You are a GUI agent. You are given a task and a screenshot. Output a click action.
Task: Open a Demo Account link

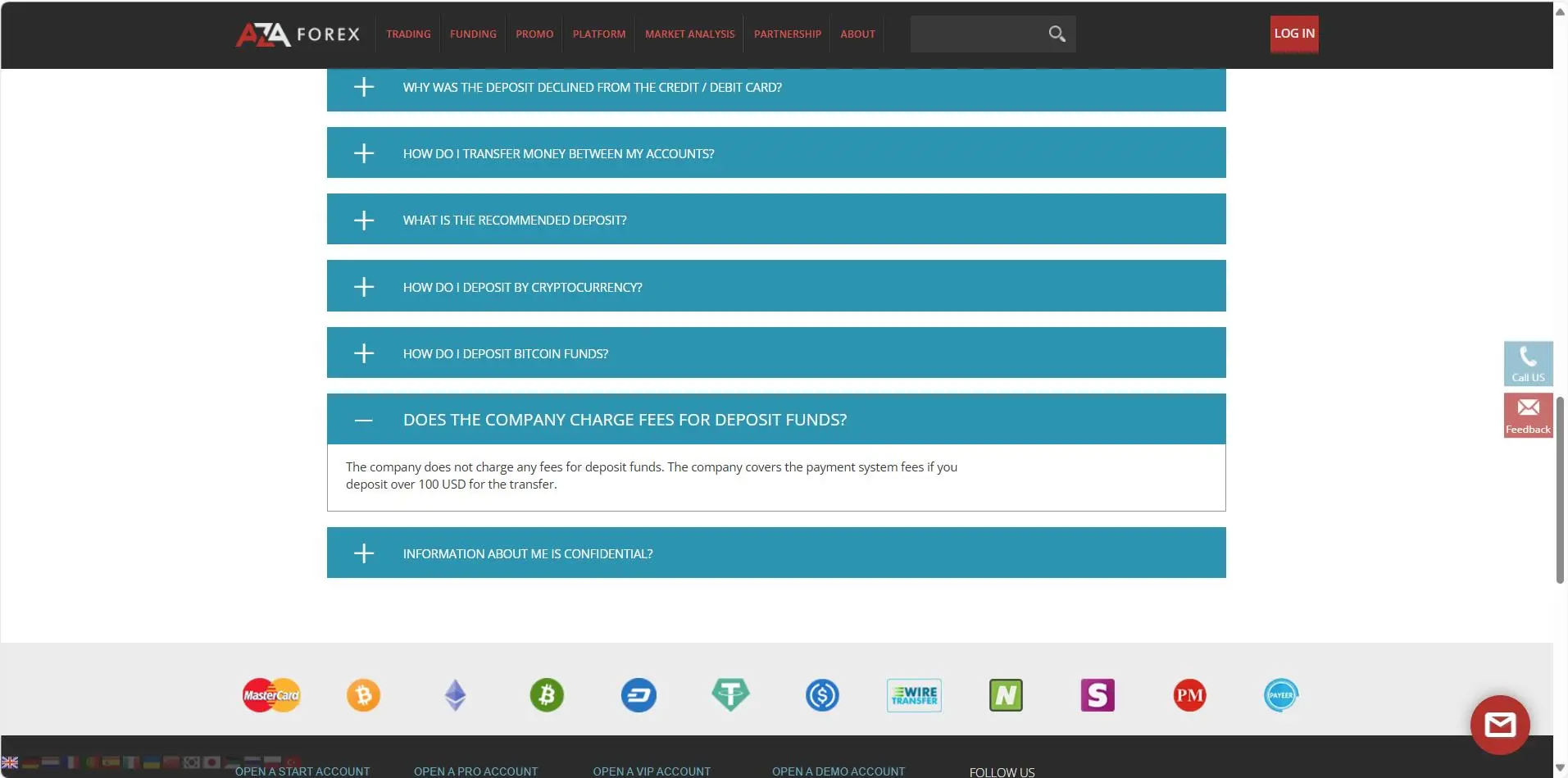(x=839, y=771)
